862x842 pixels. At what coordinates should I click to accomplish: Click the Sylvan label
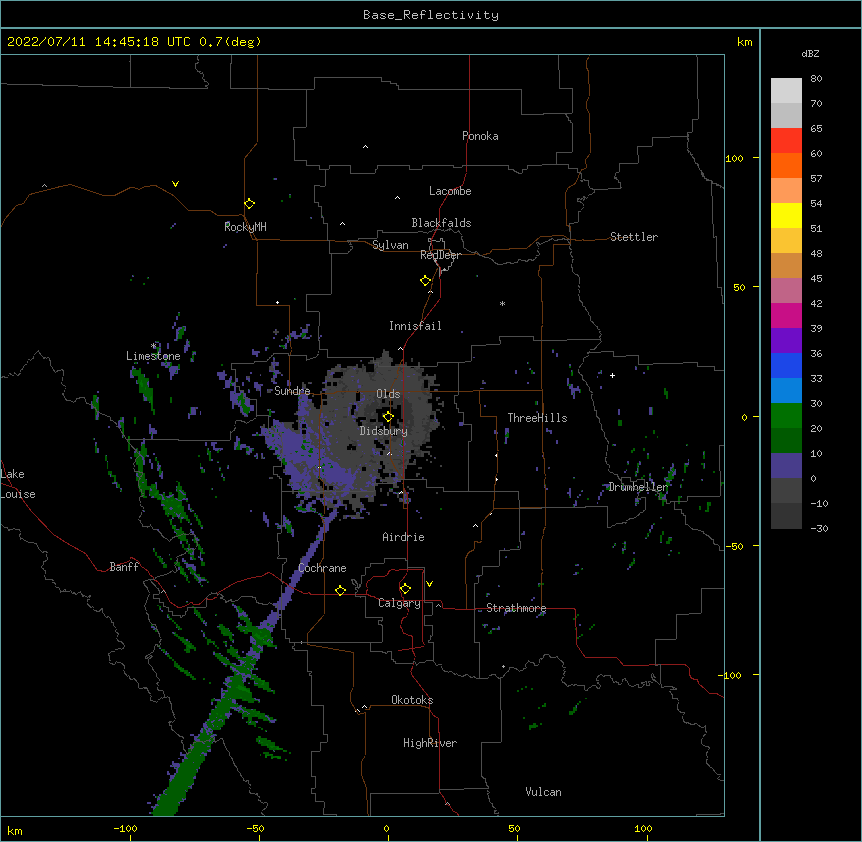(390, 245)
